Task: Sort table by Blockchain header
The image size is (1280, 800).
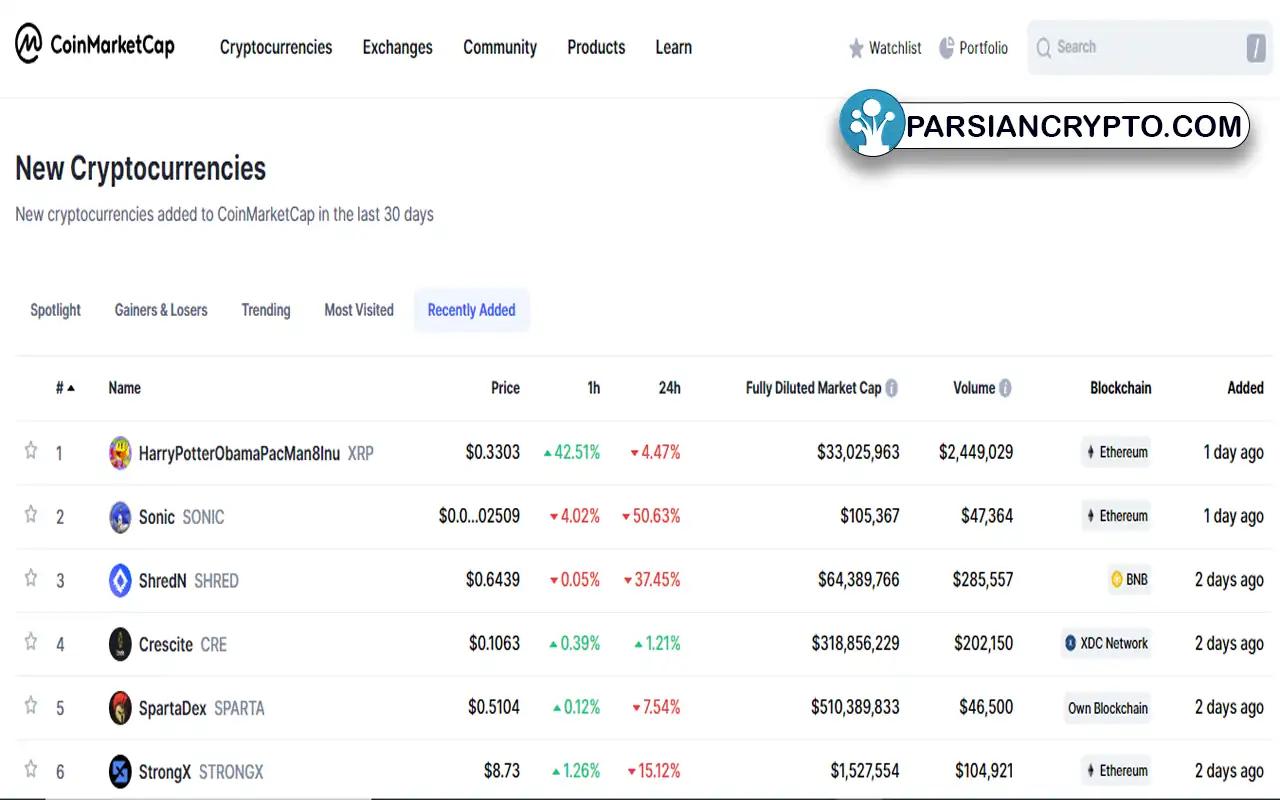Action: [1120, 388]
